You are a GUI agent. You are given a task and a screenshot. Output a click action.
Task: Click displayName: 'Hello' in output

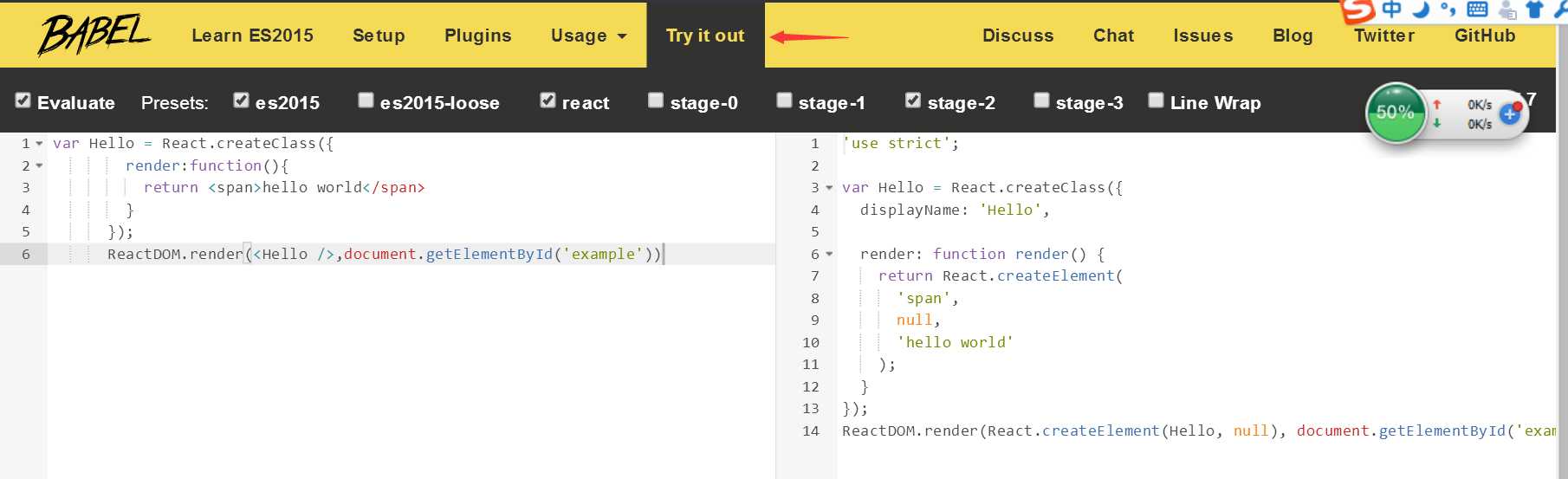[955, 210]
